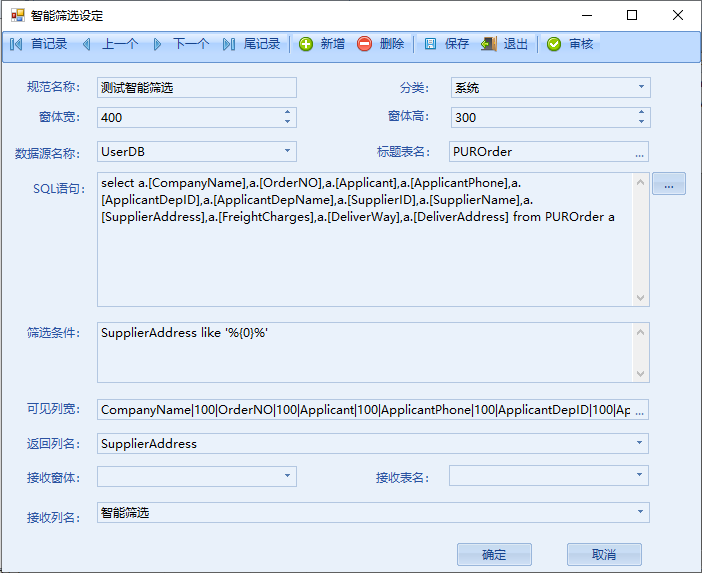Click the 可见列宽 field text

(x=364, y=410)
